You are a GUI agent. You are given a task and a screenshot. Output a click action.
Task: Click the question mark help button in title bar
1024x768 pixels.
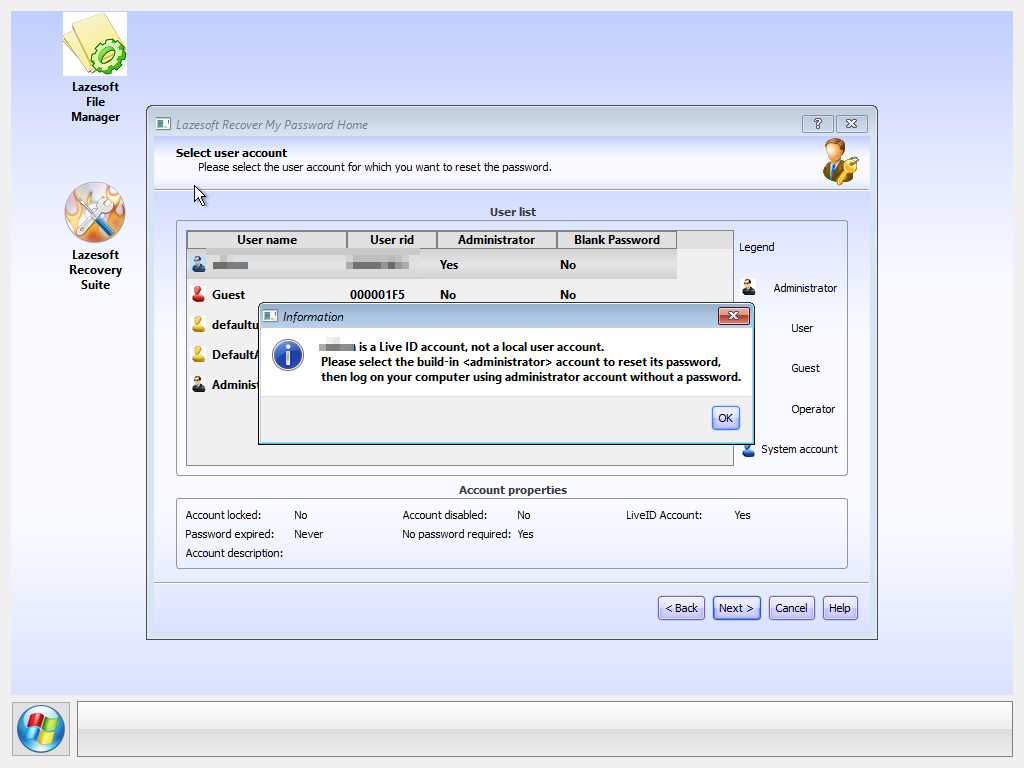pos(817,123)
